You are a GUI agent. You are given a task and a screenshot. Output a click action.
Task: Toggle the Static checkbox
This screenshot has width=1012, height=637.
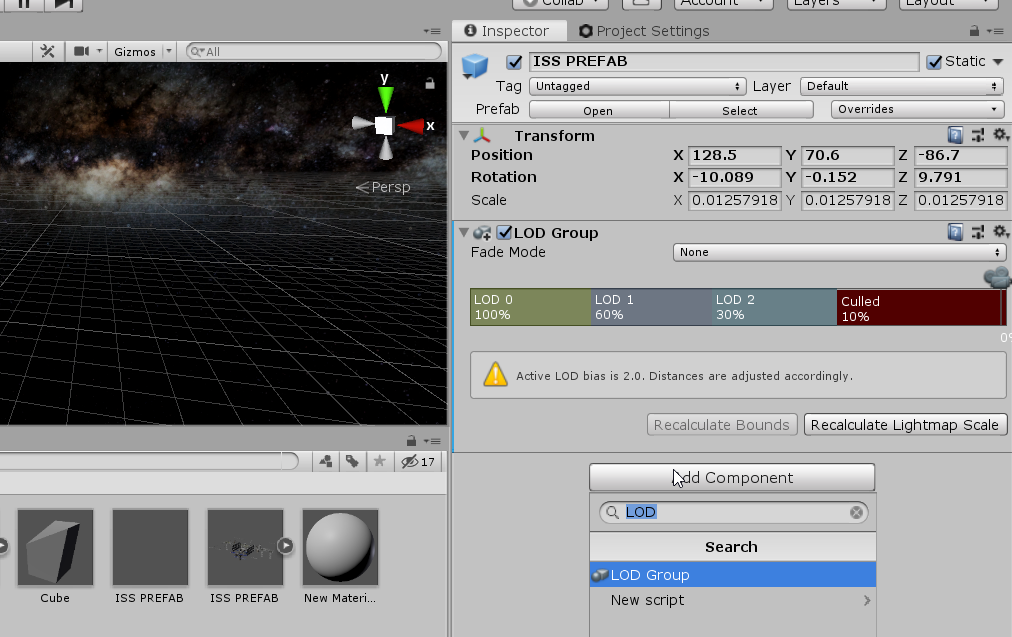coord(934,62)
